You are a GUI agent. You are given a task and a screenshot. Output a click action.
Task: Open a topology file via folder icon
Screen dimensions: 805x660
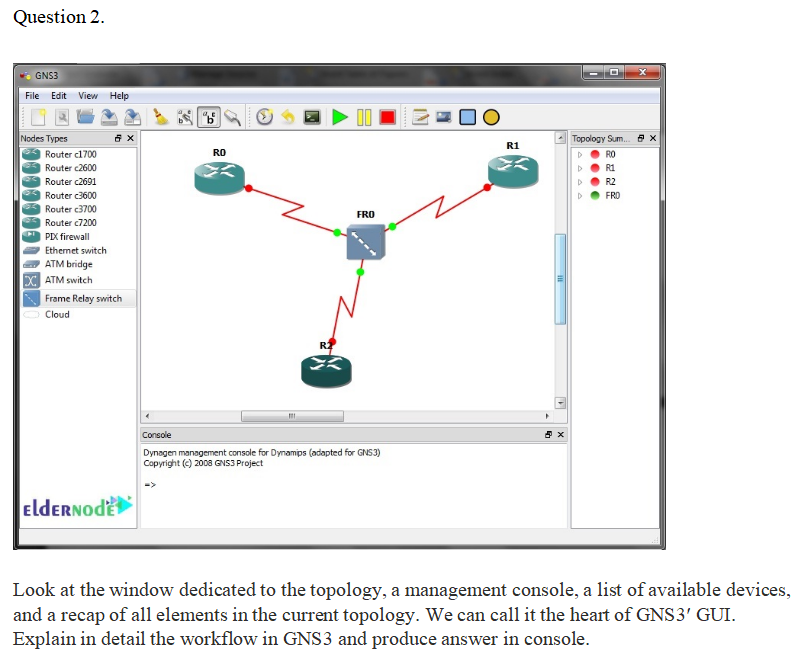(85, 117)
